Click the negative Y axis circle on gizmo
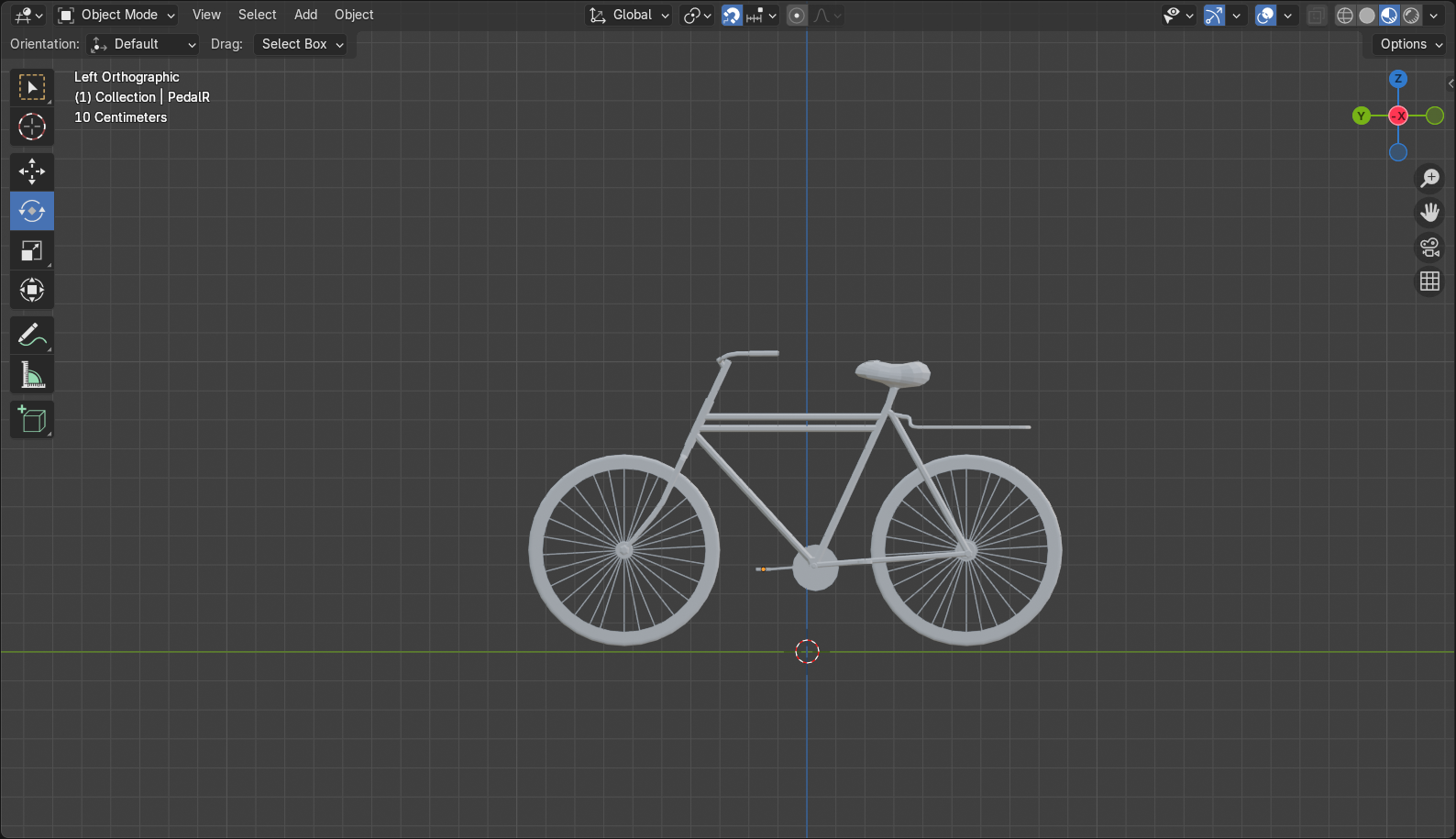1456x839 pixels. [1435, 116]
